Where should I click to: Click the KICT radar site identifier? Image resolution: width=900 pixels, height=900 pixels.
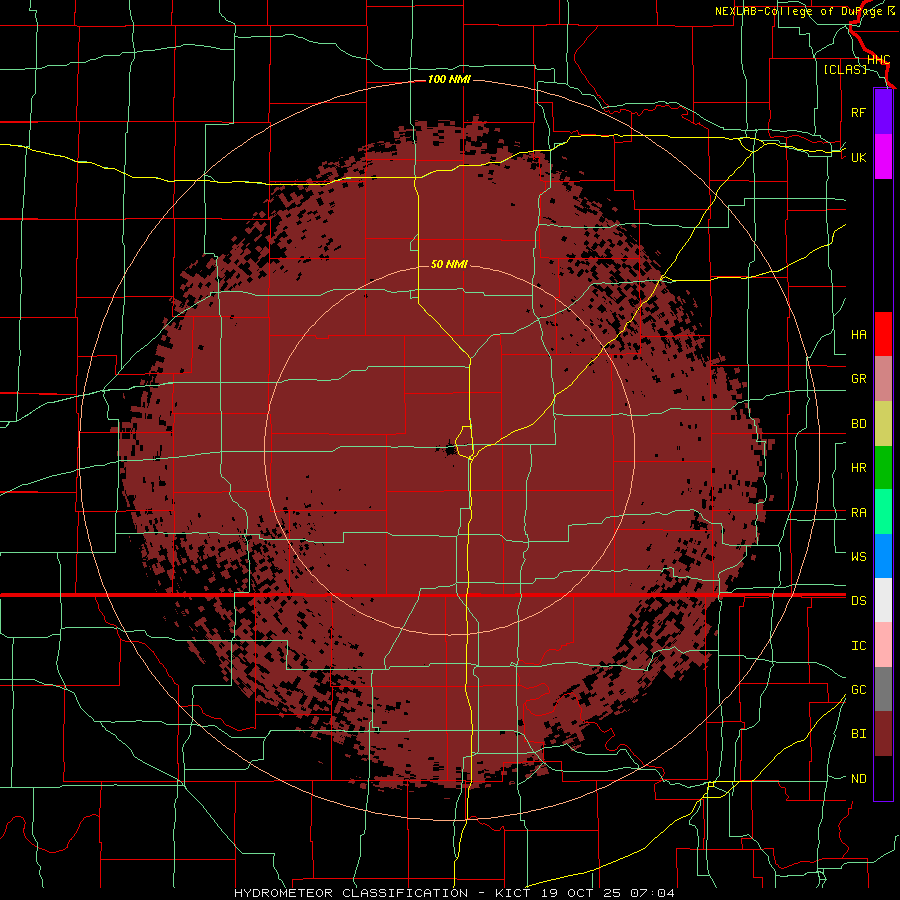512,893
